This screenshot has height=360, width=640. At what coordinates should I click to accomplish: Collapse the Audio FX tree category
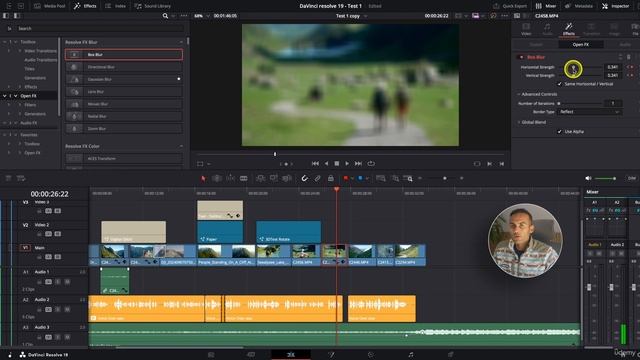pos(16,123)
